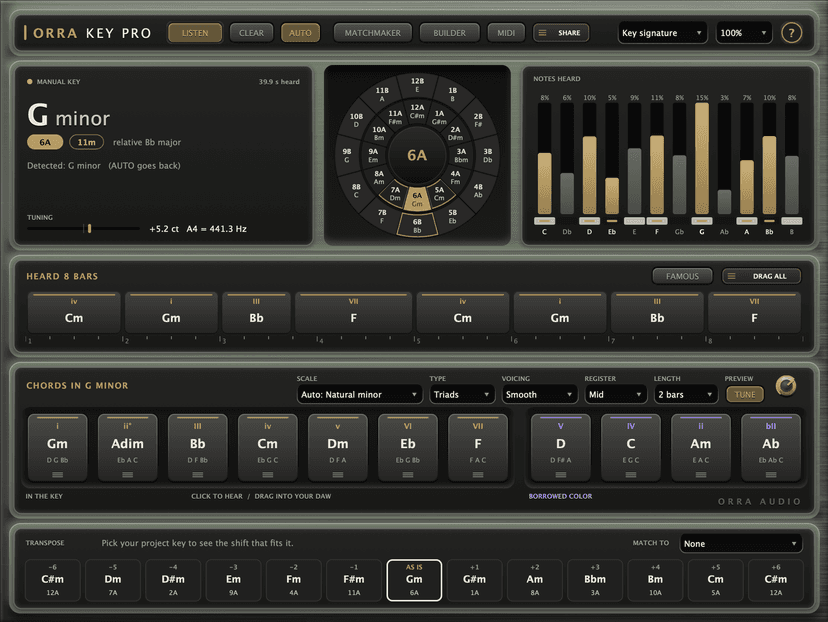
Task: Click the drag handle on the Eb chord card
Action: [408, 475]
